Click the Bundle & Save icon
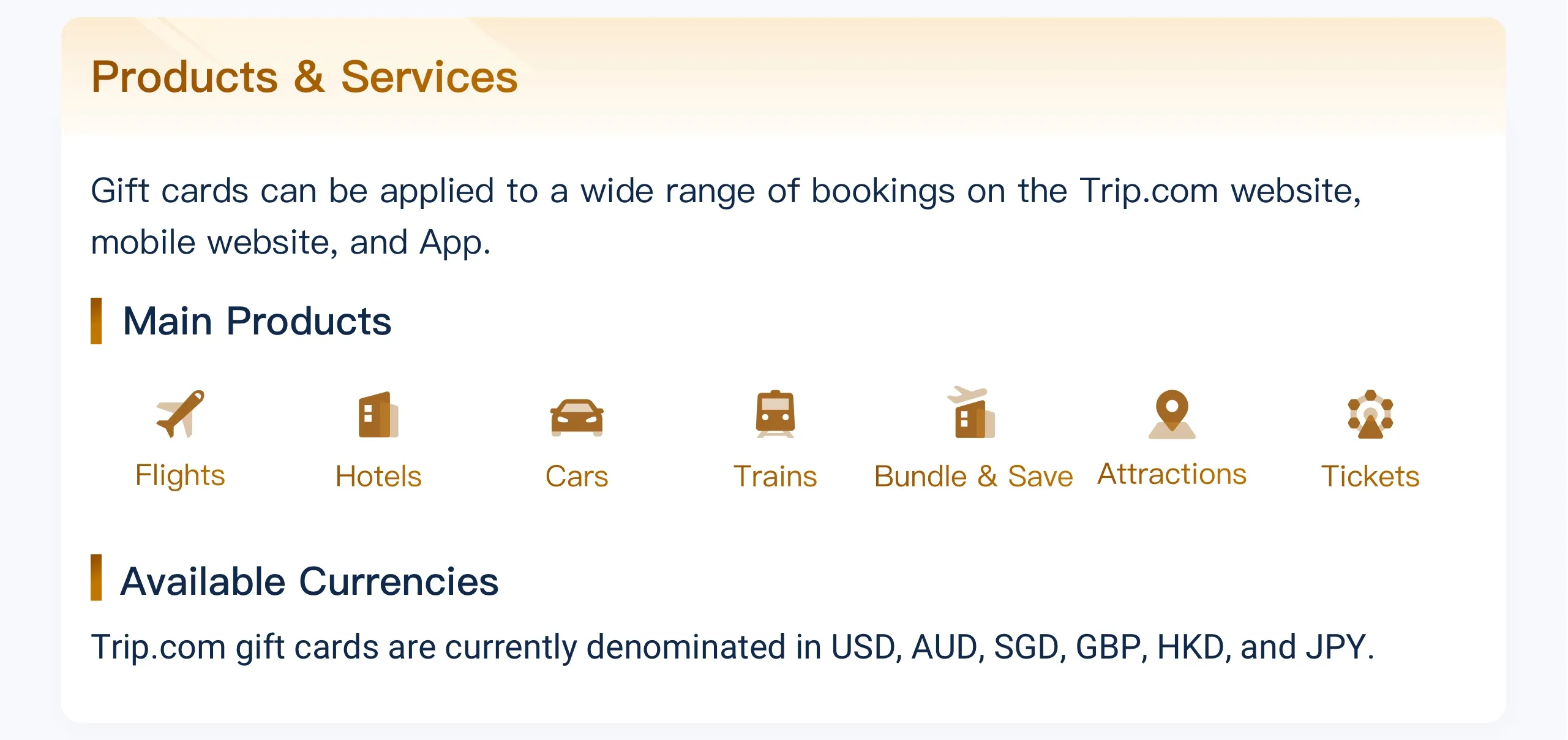The height and width of the screenshot is (740, 1568). [972, 413]
